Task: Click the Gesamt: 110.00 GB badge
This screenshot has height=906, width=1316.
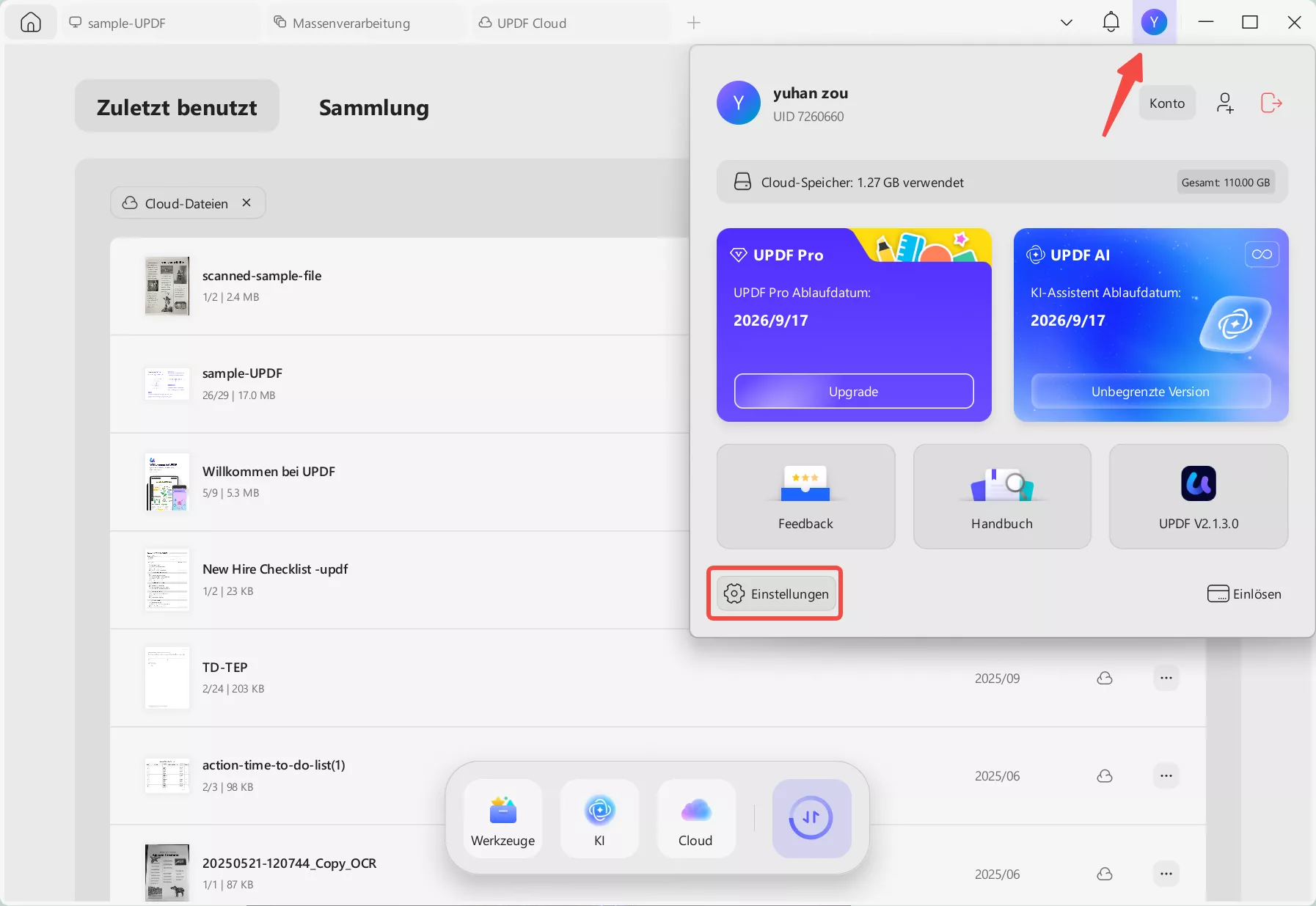Action: click(1225, 182)
